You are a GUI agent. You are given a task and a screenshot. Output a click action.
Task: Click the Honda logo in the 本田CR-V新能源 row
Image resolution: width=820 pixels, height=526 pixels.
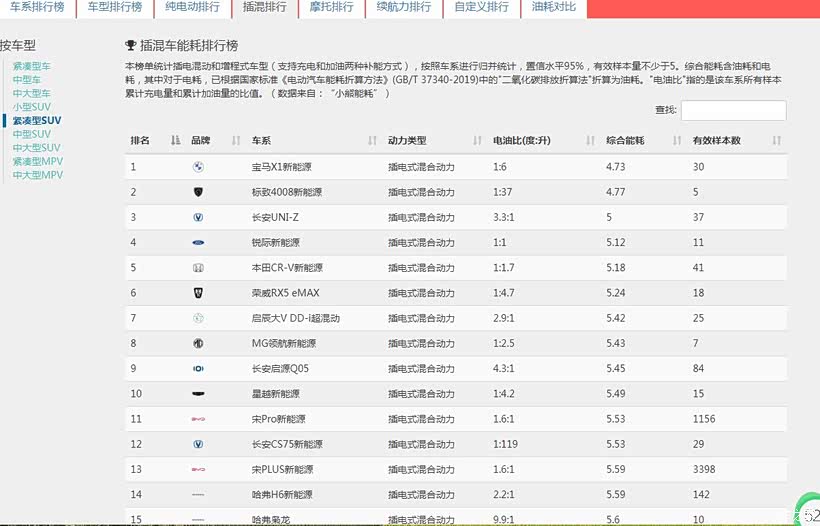click(198, 268)
